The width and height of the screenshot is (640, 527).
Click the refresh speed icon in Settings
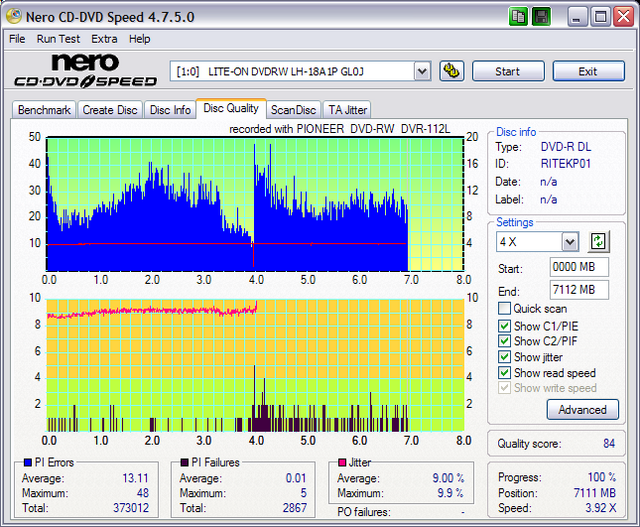(x=598, y=242)
